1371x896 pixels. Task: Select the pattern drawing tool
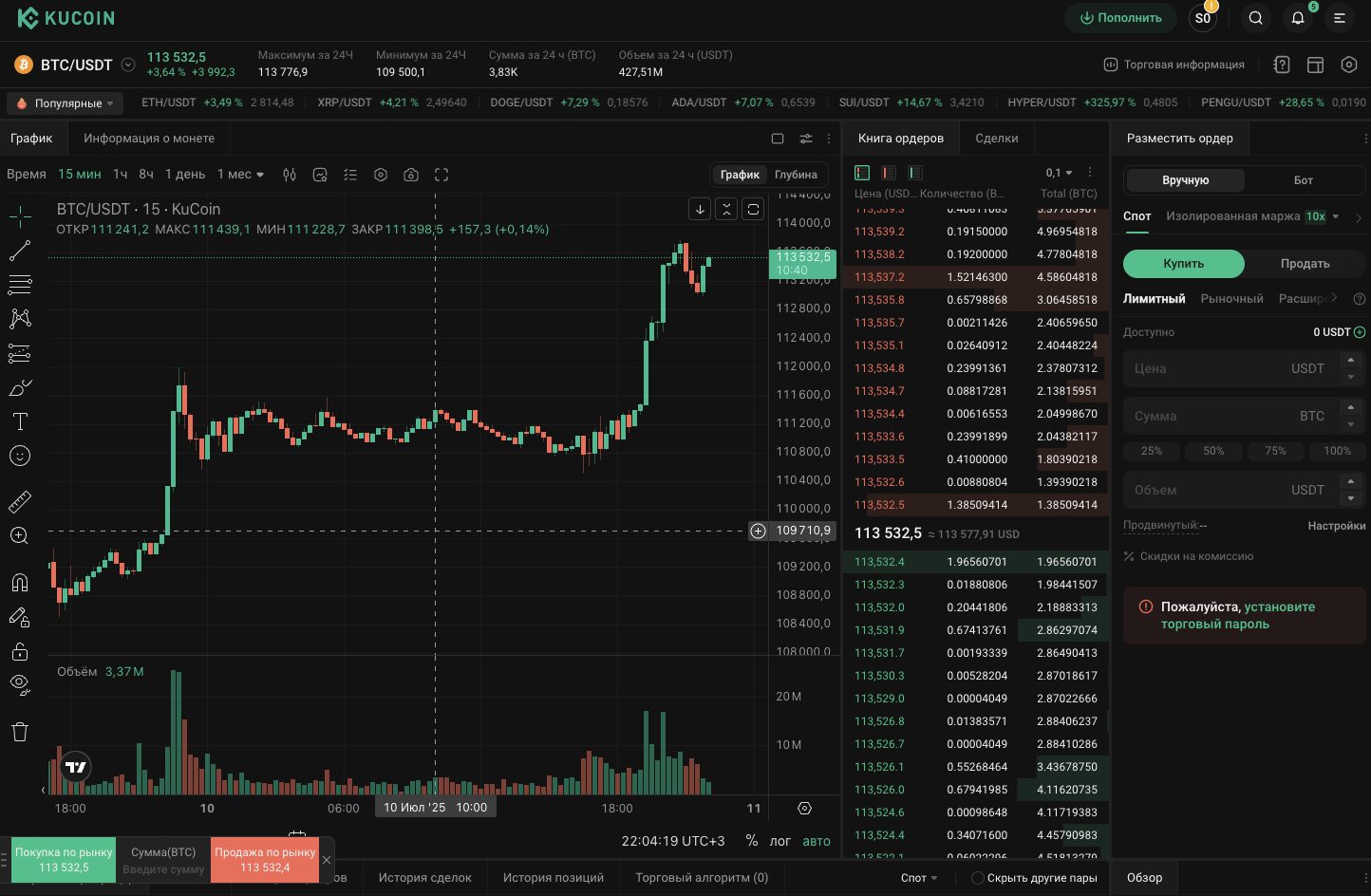(x=20, y=319)
